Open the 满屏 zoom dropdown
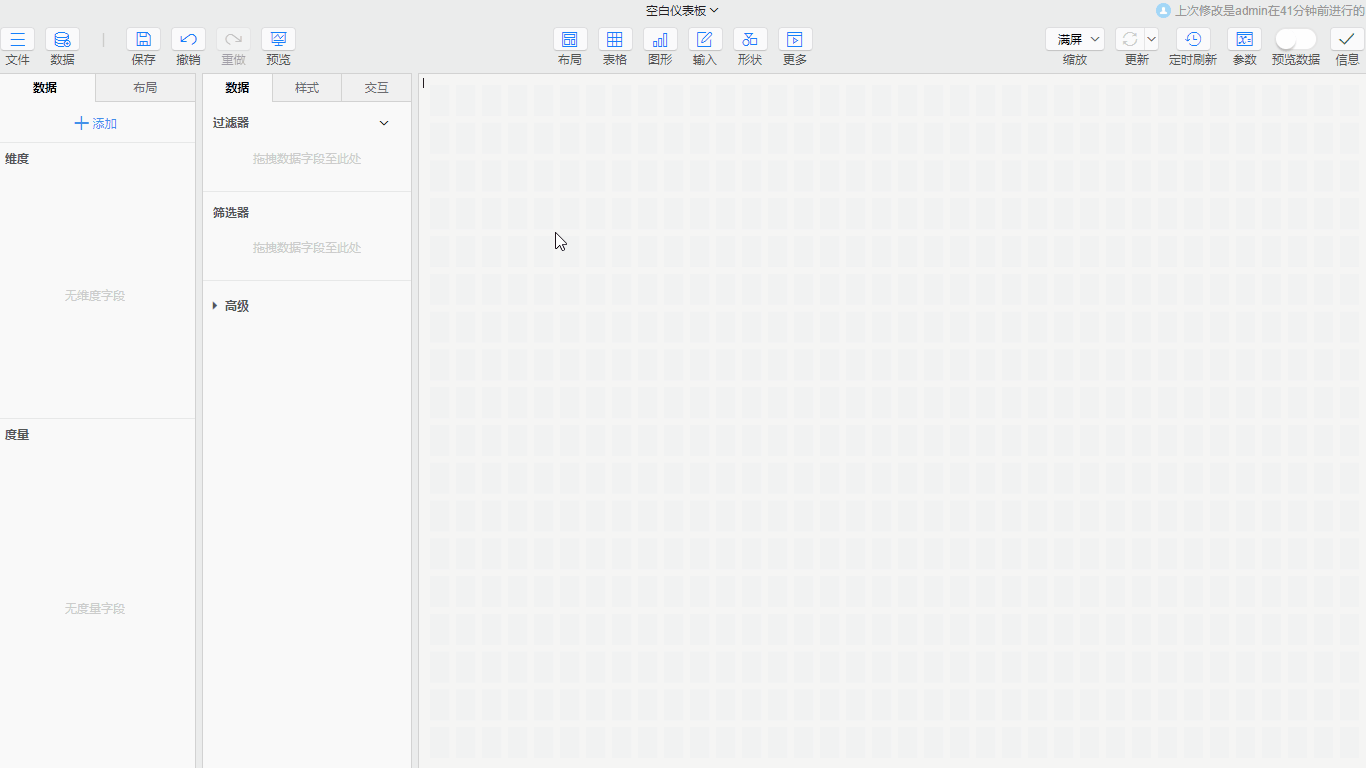The height and width of the screenshot is (768, 1366). tap(1075, 40)
